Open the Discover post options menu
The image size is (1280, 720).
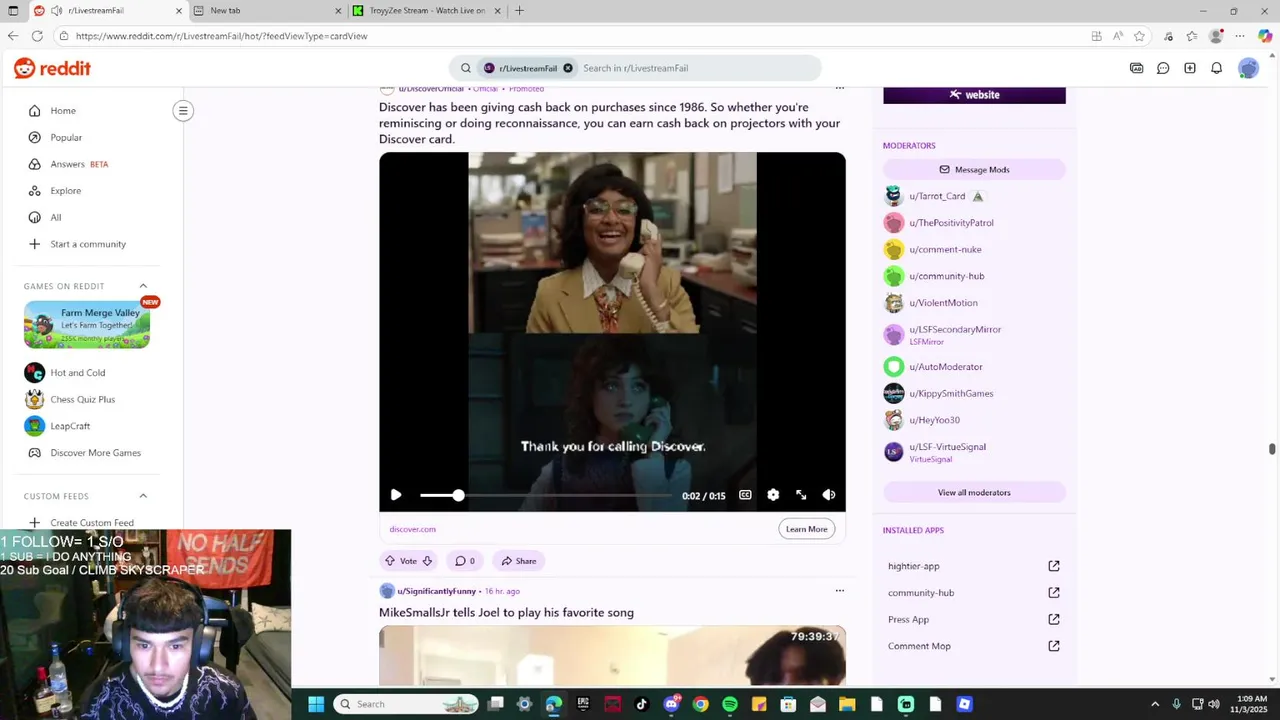pyautogui.click(x=840, y=88)
